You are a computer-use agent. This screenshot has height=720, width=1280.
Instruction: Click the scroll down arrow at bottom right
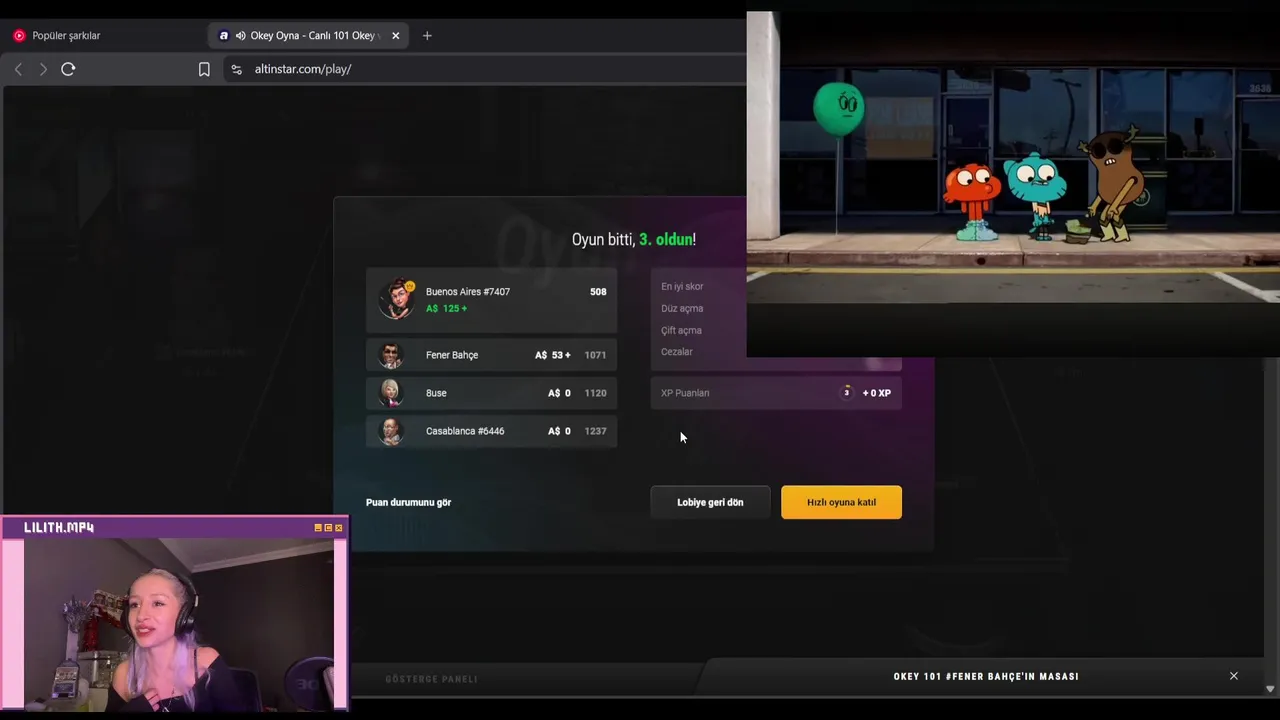coord(1270,689)
